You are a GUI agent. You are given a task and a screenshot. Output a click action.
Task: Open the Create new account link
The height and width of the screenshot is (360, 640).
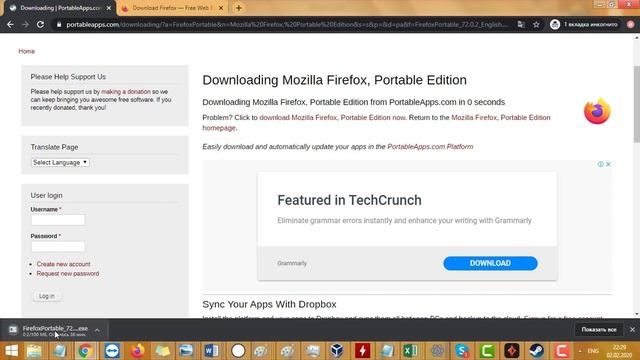[x=63, y=264]
